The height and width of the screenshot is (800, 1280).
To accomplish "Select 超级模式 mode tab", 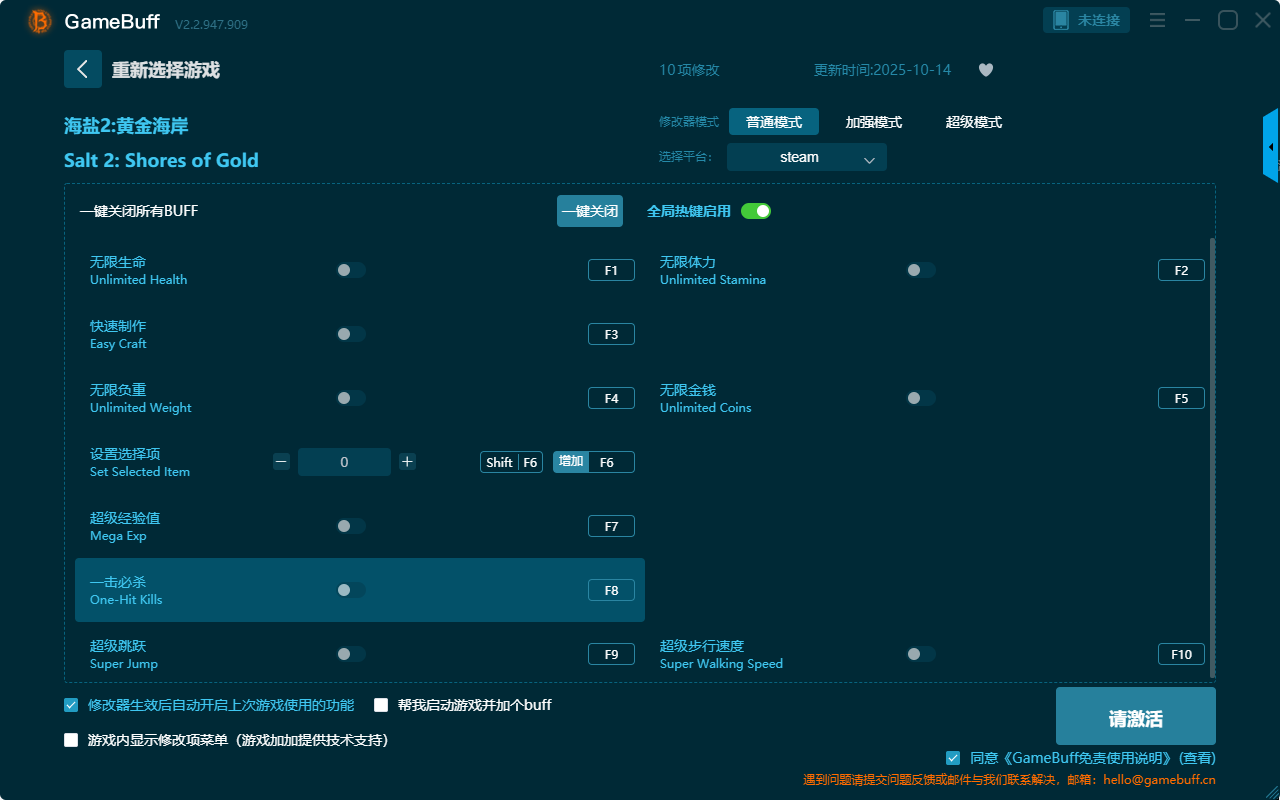I will (x=973, y=122).
